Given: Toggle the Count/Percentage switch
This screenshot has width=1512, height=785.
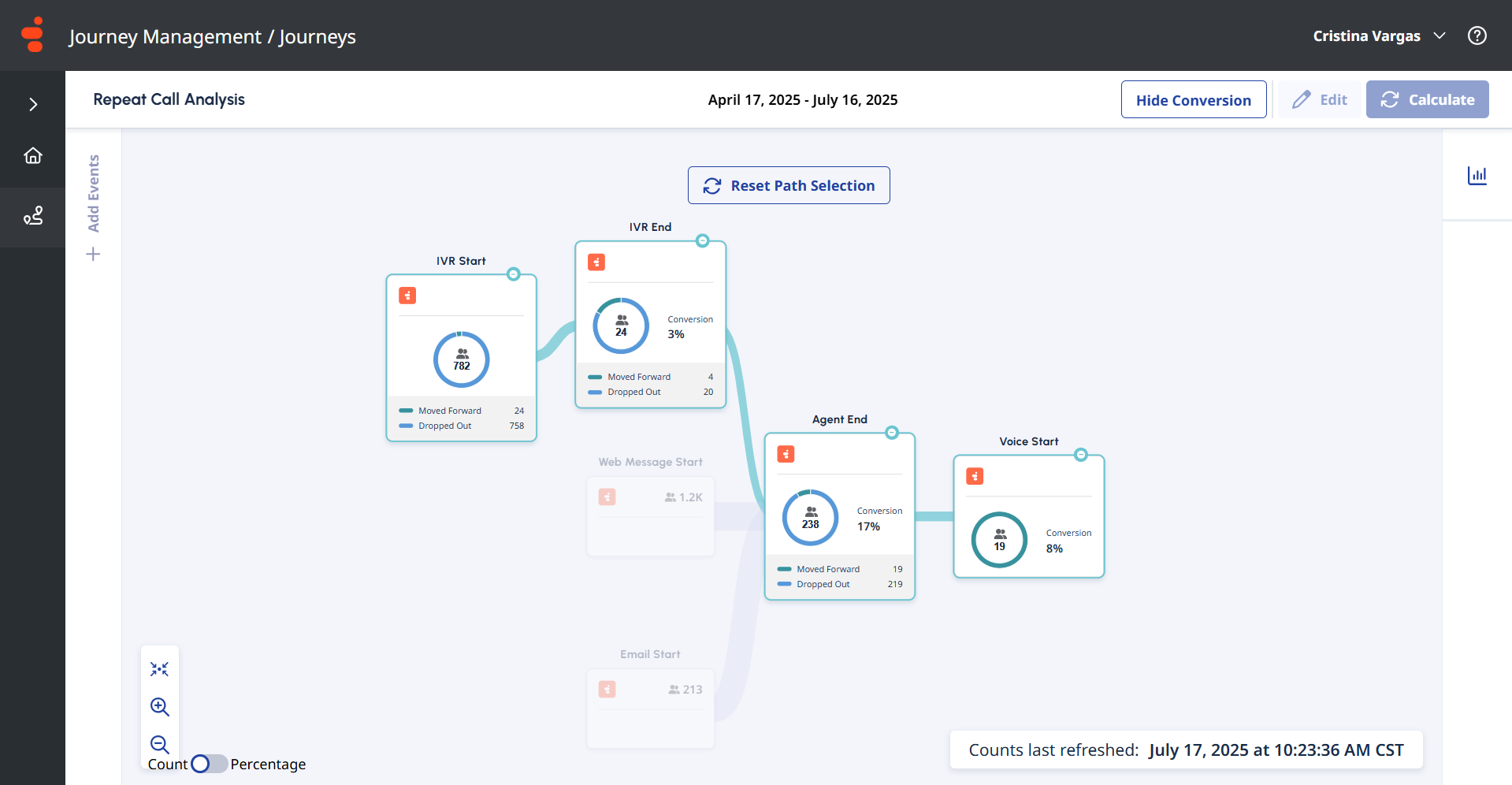Looking at the screenshot, I should (x=209, y=764).
